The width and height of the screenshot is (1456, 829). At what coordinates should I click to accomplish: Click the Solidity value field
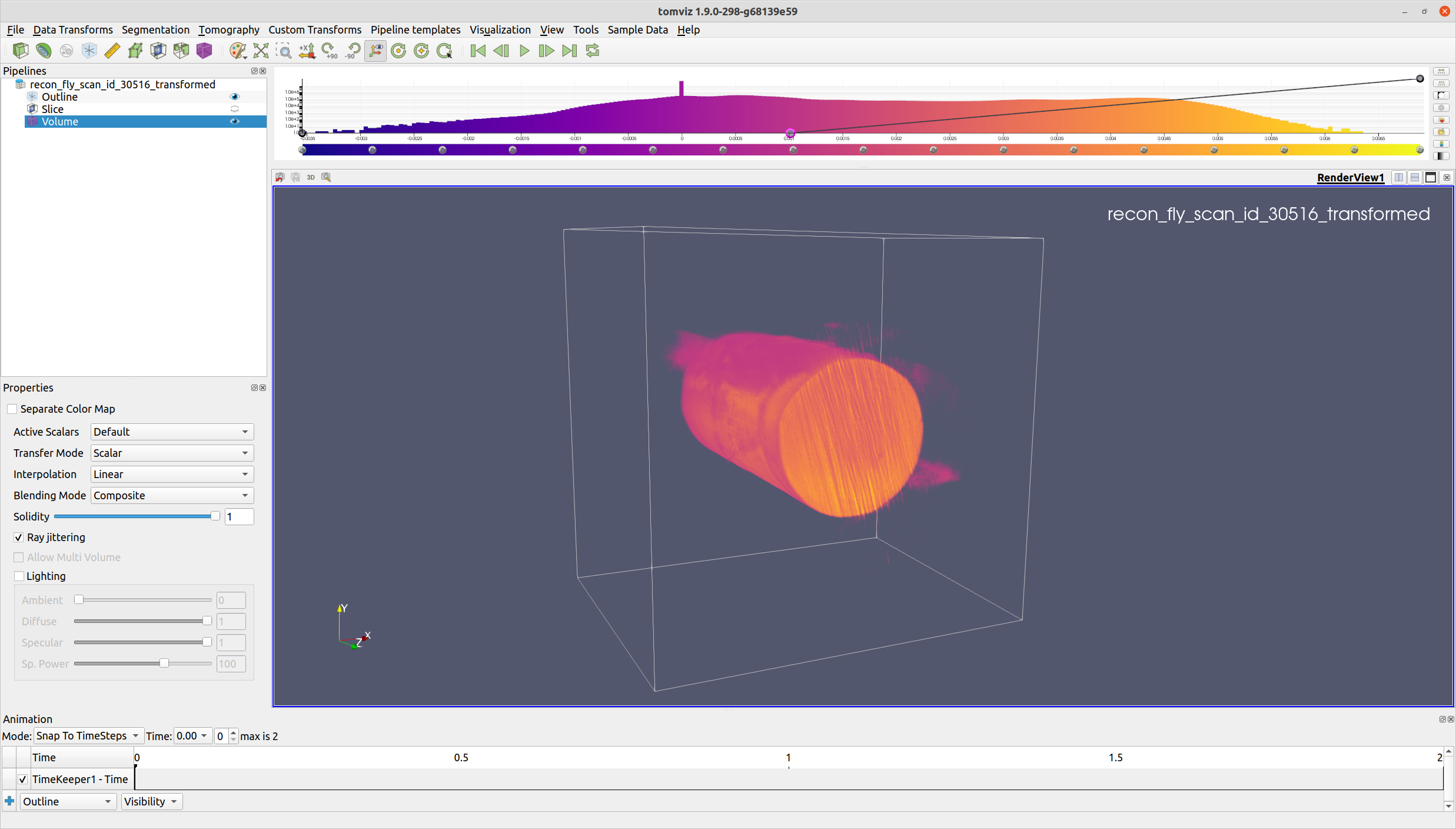[x=239, y=517]
